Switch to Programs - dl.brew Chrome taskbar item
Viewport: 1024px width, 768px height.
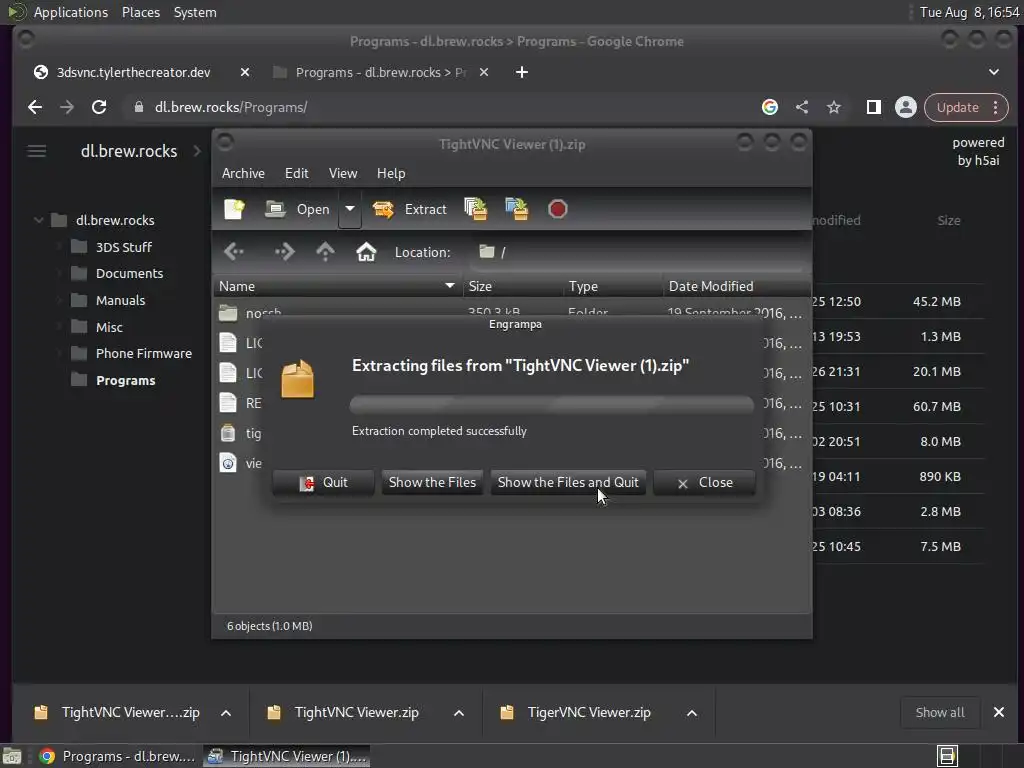(118, 756)
